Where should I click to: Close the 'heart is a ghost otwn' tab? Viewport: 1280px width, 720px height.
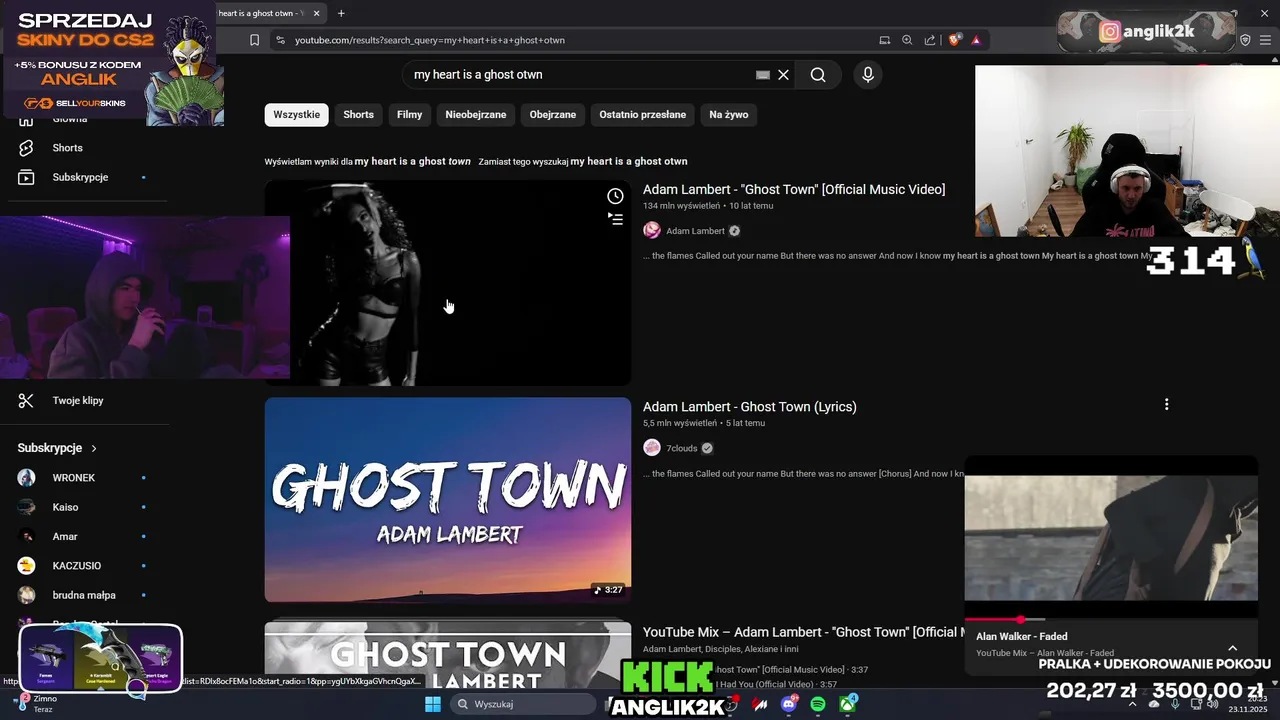pos(317,13)
